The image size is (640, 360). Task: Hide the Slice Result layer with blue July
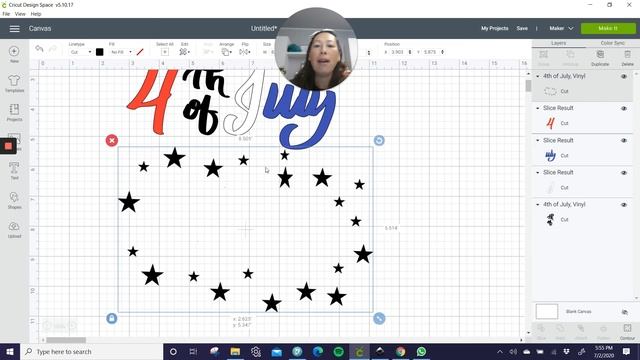click(x=624, y=140)
